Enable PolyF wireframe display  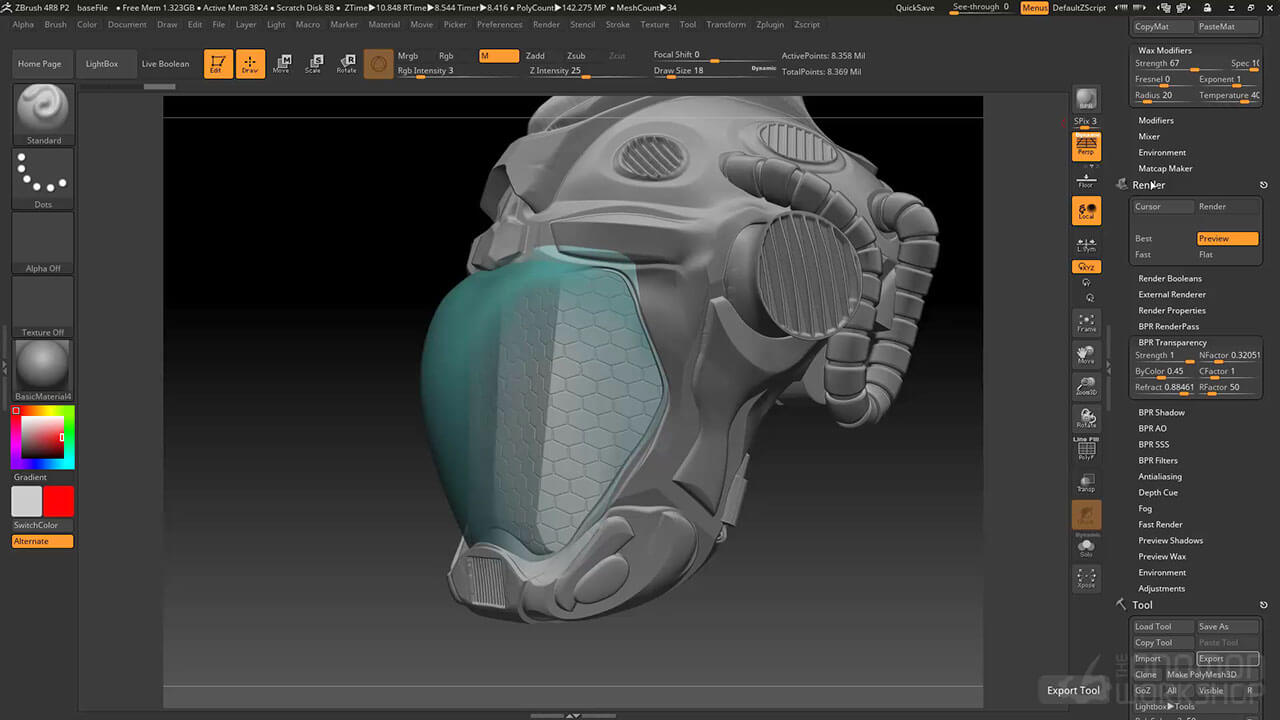[x=1086, y=450]
